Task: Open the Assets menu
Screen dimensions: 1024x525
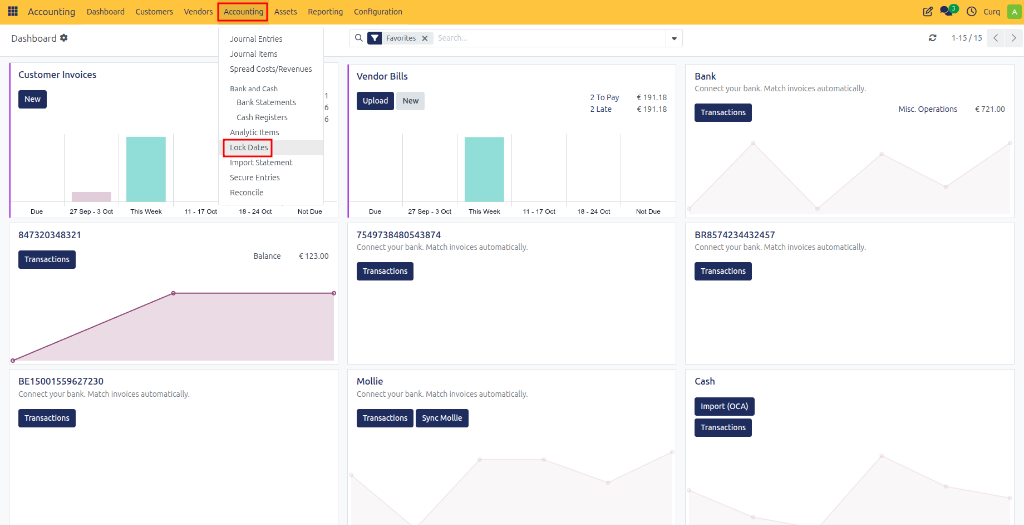Action: pyautogui.click(x=285, y=12)
